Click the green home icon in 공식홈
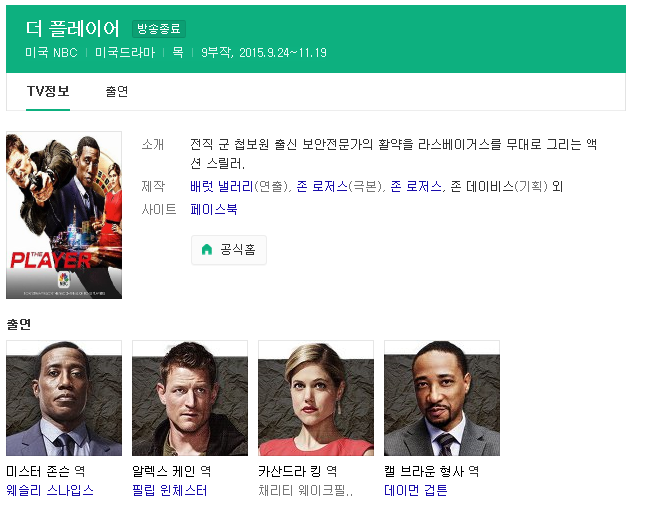The image size is (646, 512). [206, 249]
